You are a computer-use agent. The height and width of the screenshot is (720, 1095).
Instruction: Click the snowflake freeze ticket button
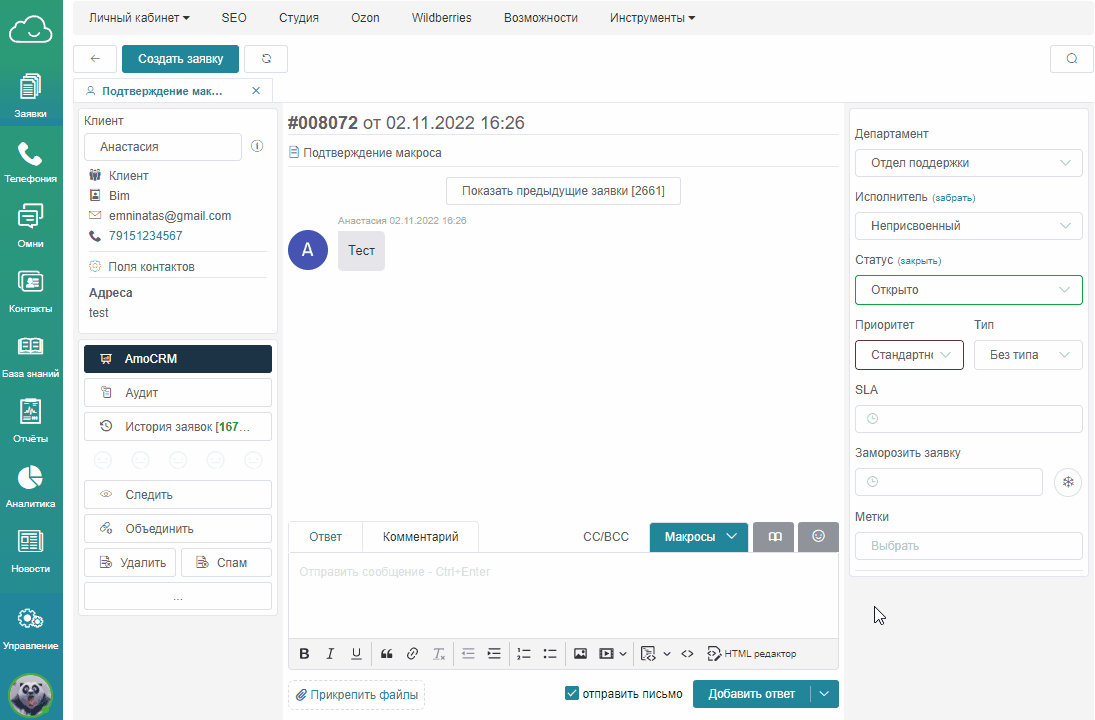[1068, 482]
